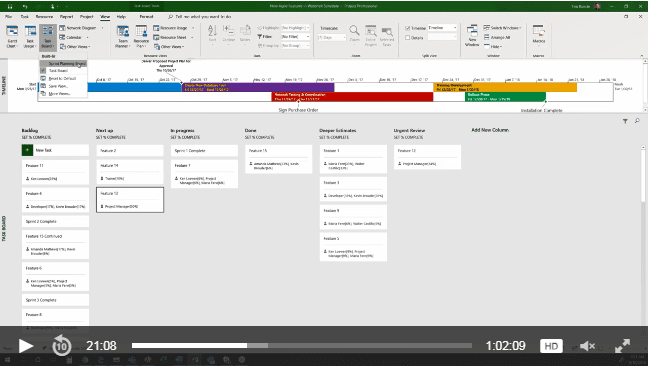Toggle the Timeline checkbox
The image size is (648, 366).
pyautogui.click(x=407, y=28)
